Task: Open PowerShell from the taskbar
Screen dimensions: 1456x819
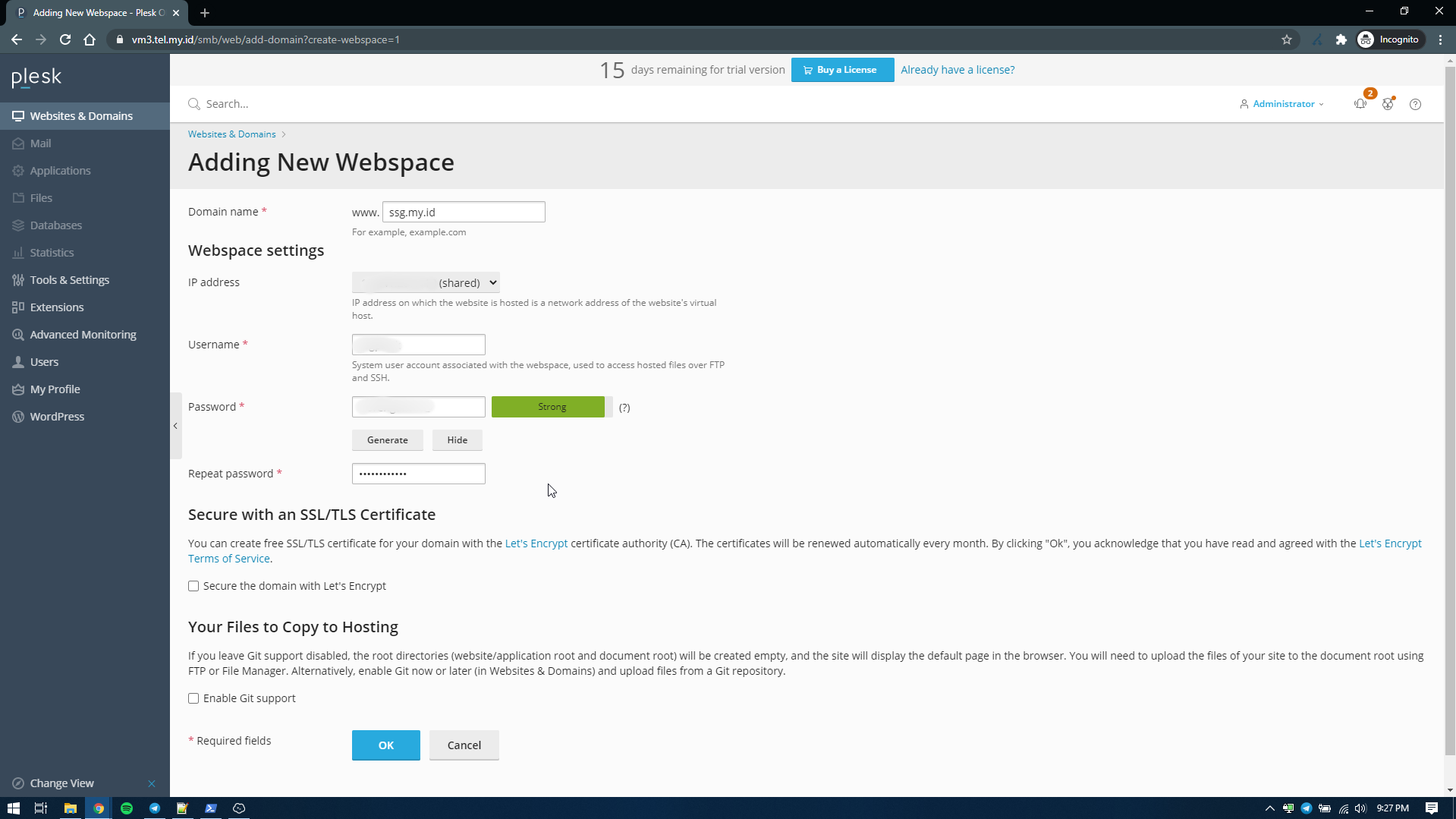Action: [x=211, y=808]
